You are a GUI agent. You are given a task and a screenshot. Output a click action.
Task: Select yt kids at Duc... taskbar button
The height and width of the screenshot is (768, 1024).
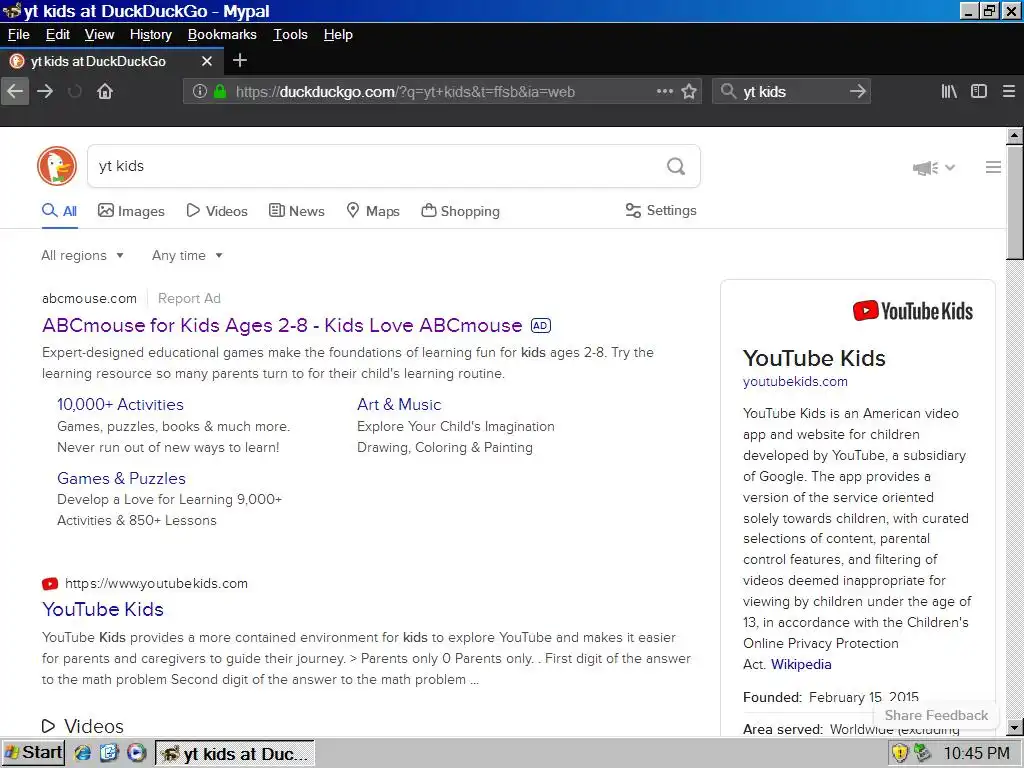(235, 754)
